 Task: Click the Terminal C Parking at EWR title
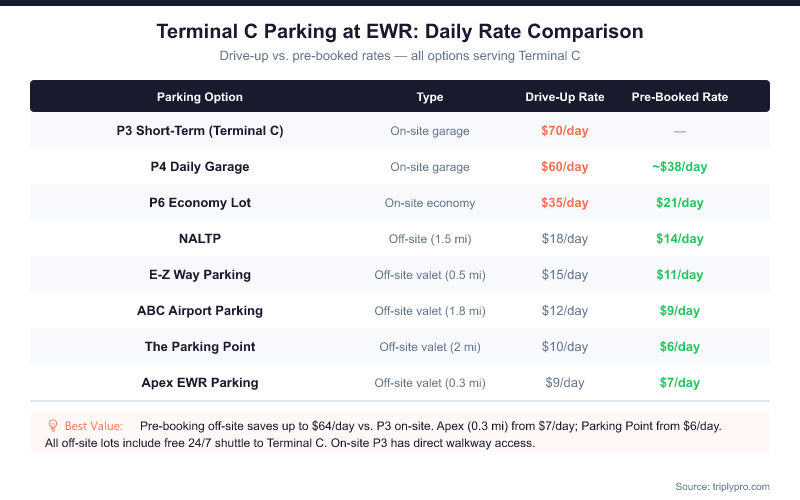(x=400, y=32)
